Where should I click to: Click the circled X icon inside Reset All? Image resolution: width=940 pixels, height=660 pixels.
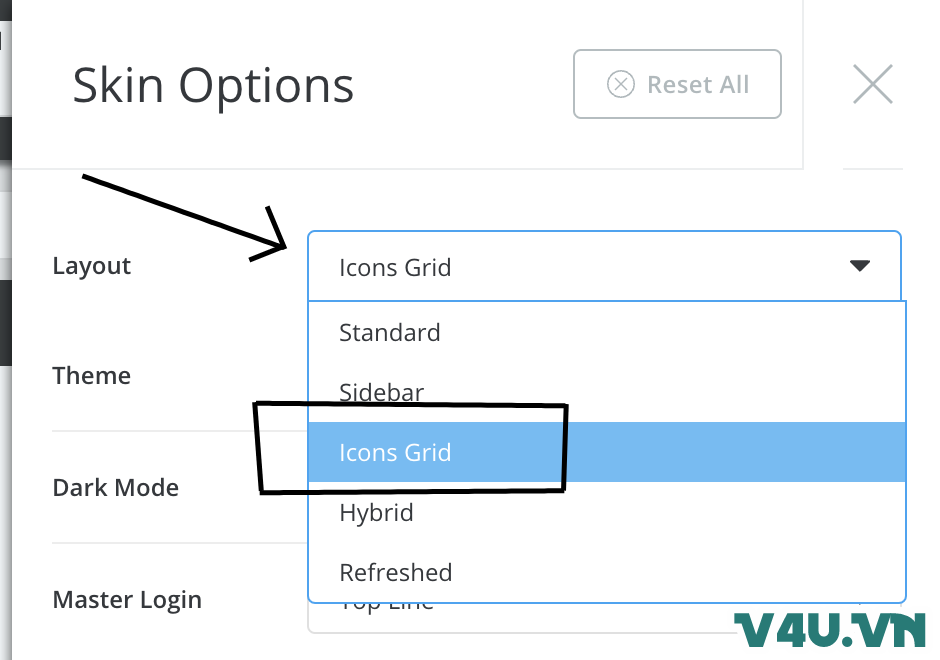coord(622,84)
